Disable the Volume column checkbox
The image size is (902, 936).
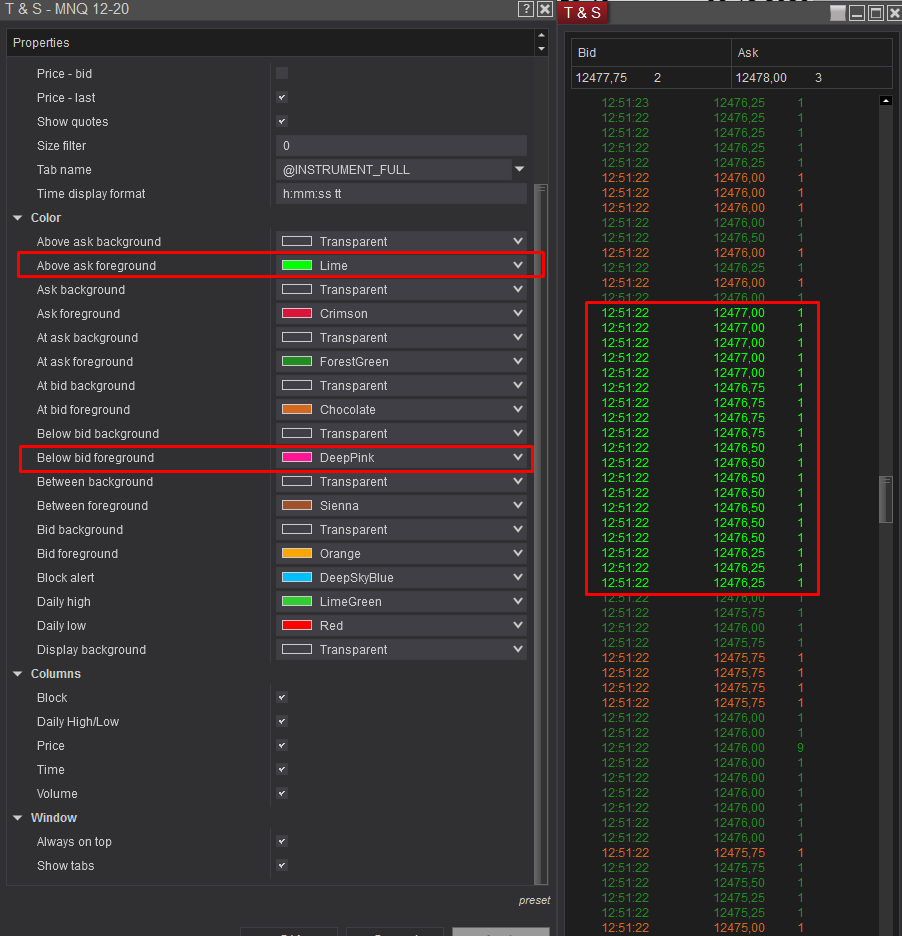[x=282, y=793]
